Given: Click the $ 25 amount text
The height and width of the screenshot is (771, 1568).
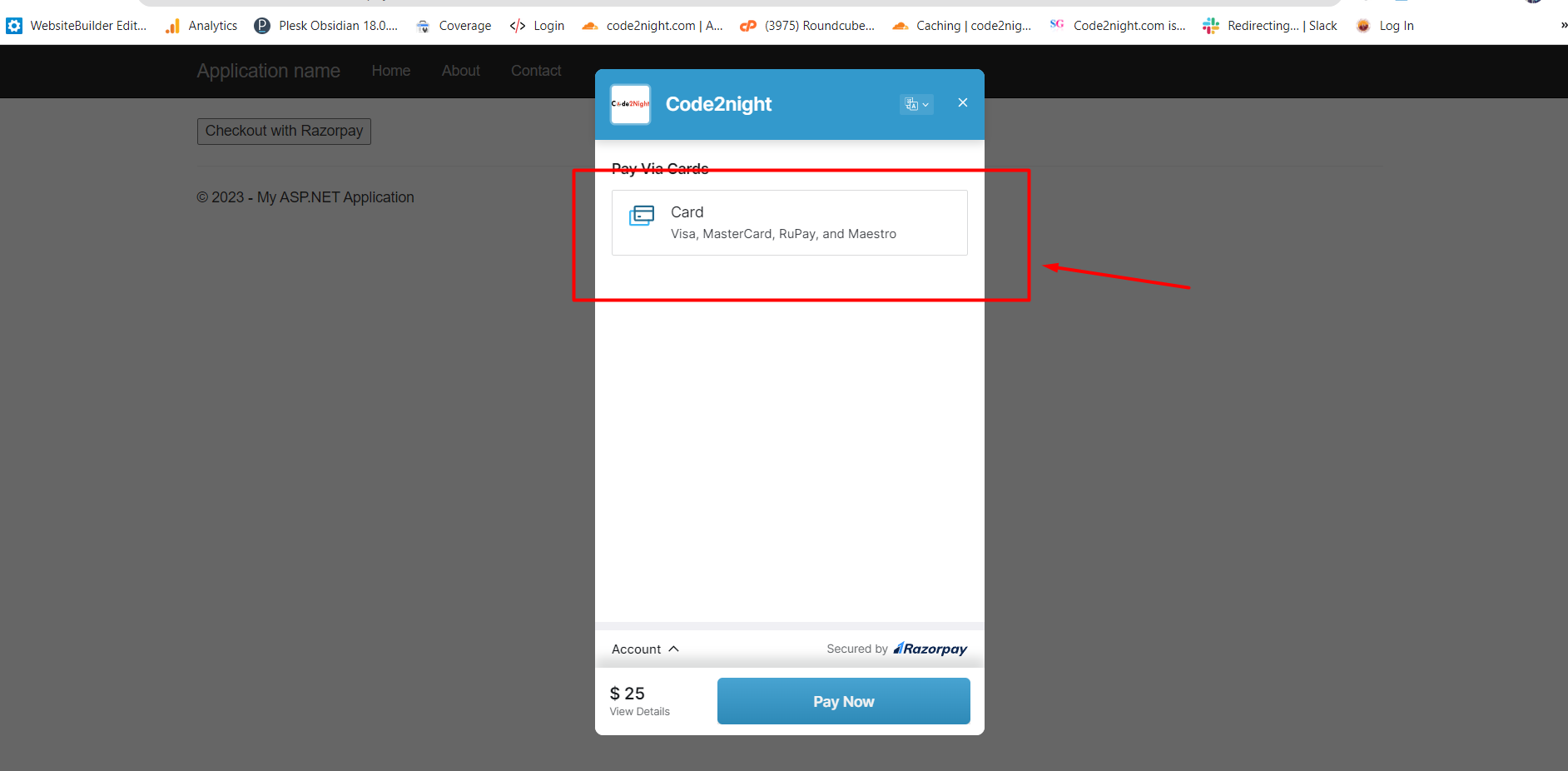Looking at the screenshot, I should point(628,694).
